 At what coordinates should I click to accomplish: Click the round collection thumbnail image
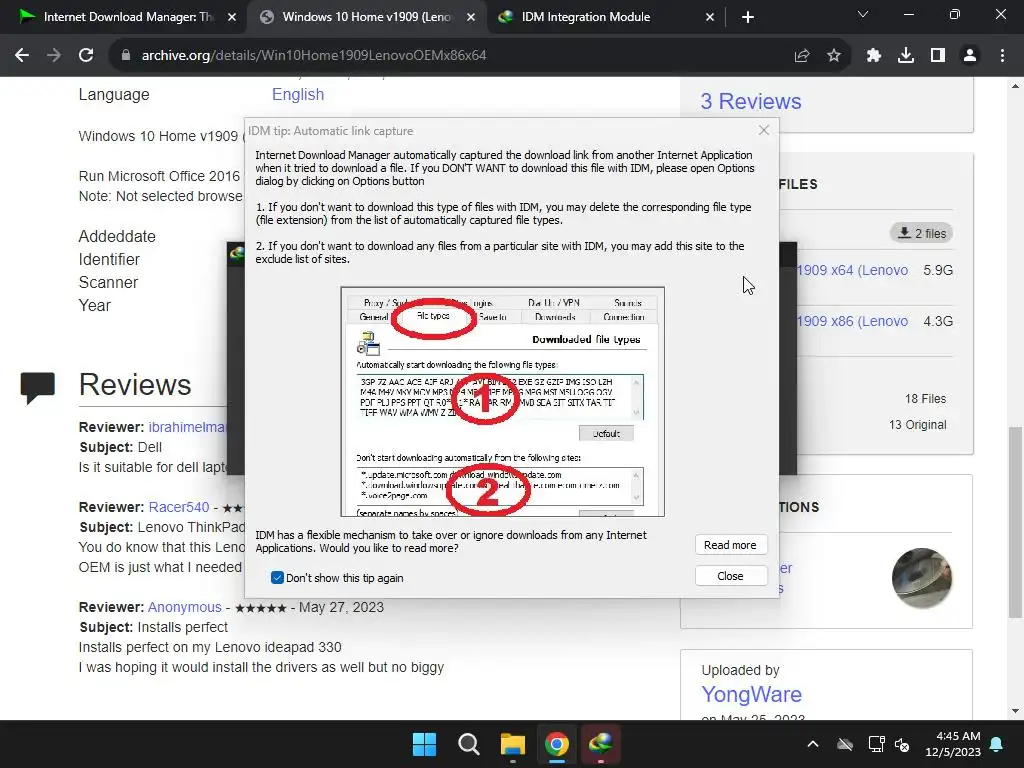click(921, 578)
